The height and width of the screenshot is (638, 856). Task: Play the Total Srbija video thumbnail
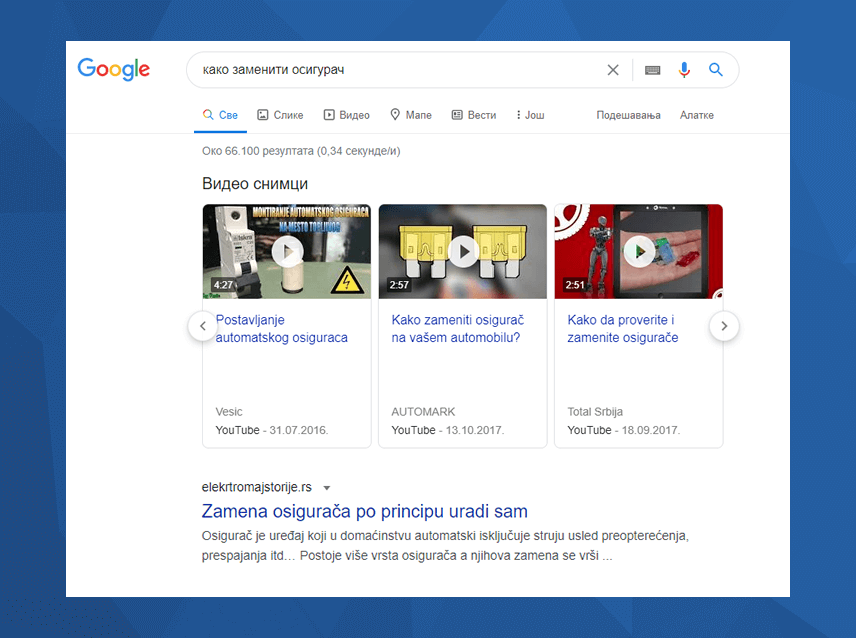coord(638,251)
